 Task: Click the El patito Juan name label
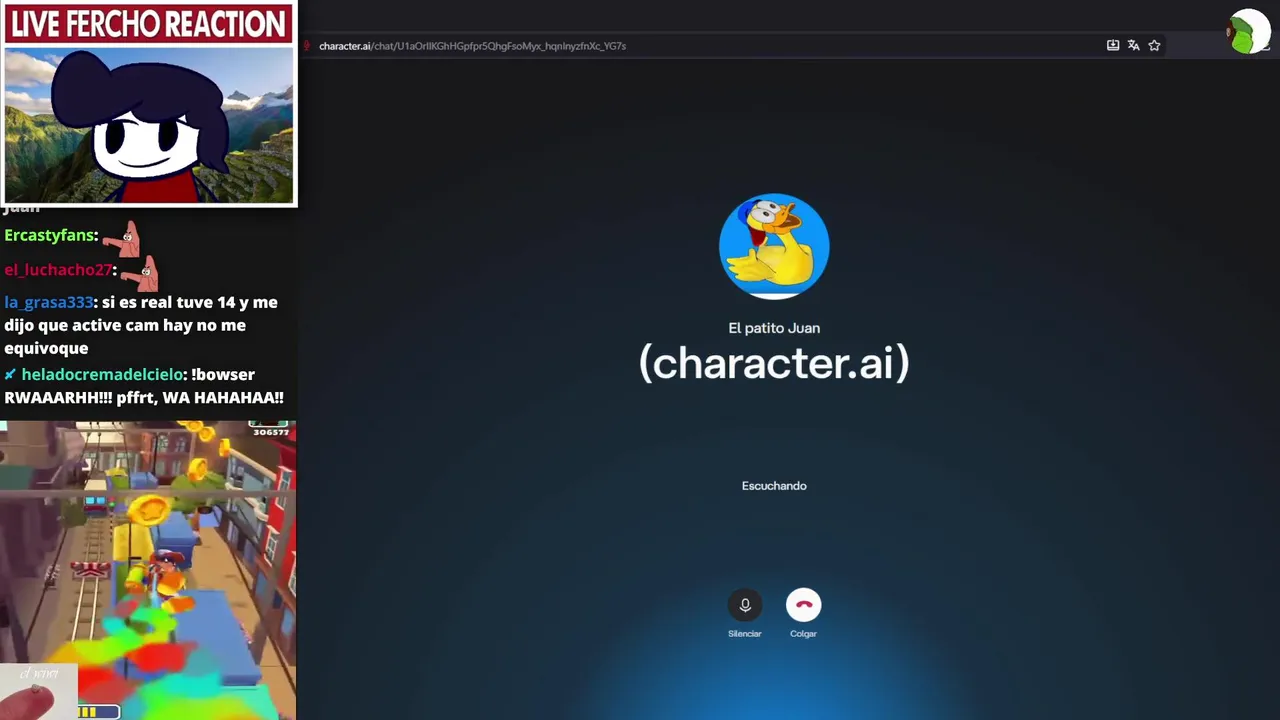coord(774,328)
